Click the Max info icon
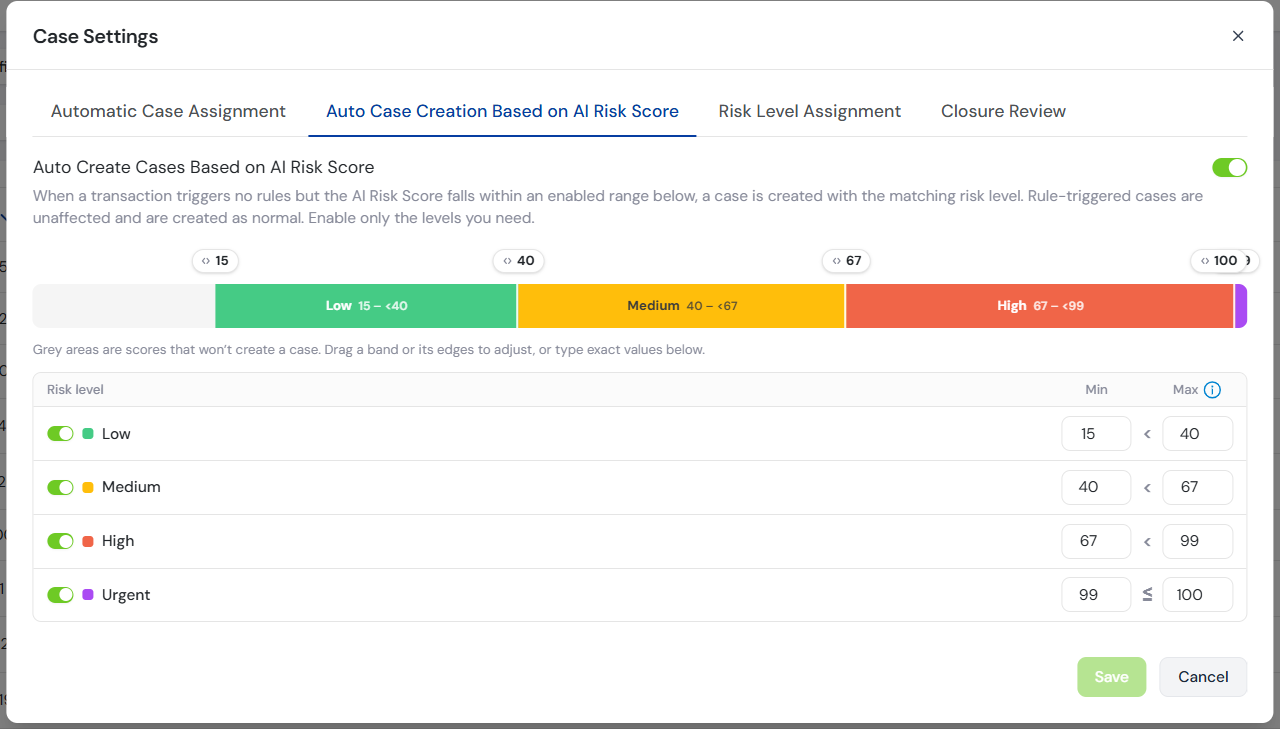 (1212, 390)
